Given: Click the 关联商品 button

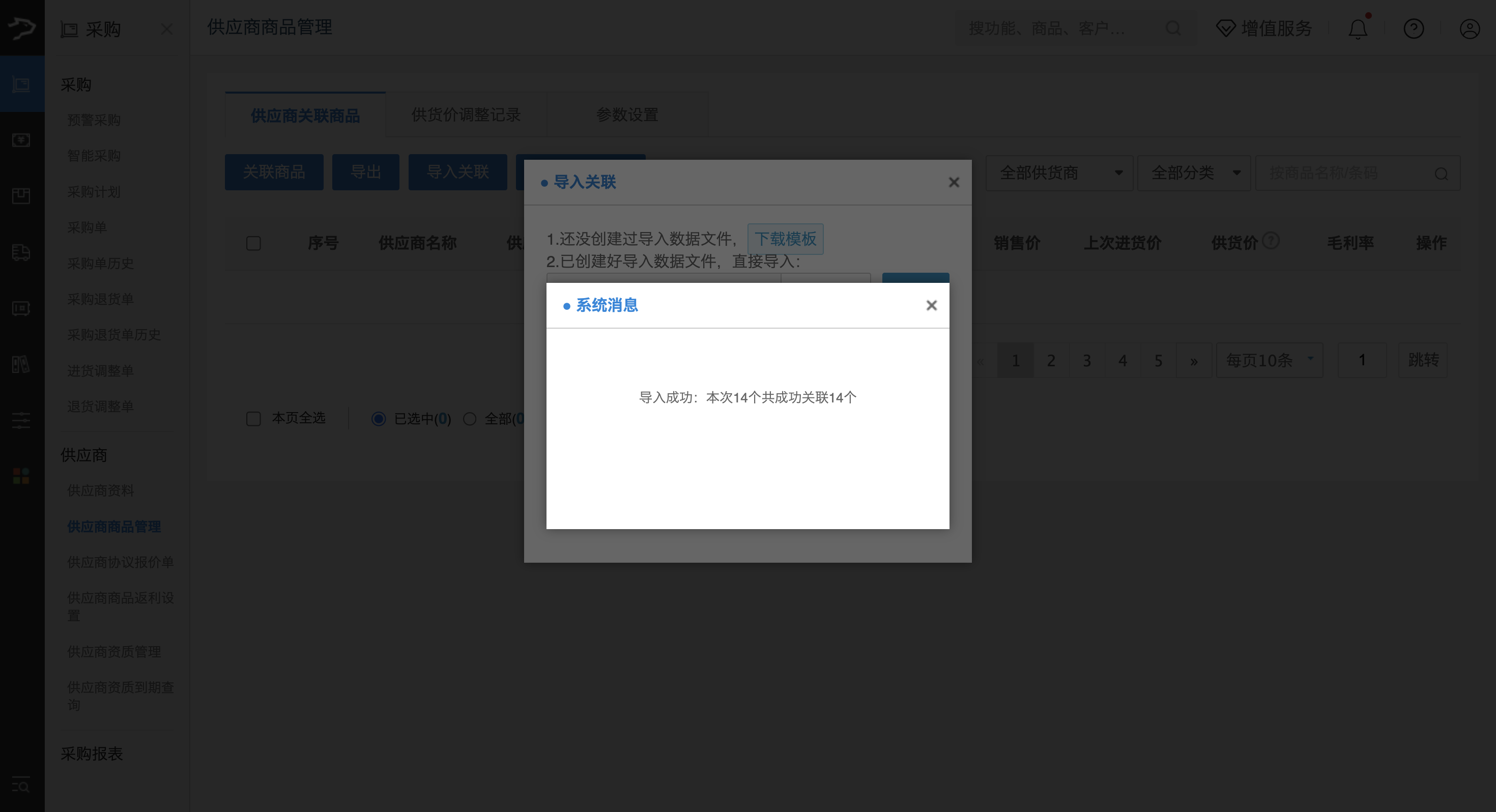Looking at the screenshot, I should coord(274,172).
